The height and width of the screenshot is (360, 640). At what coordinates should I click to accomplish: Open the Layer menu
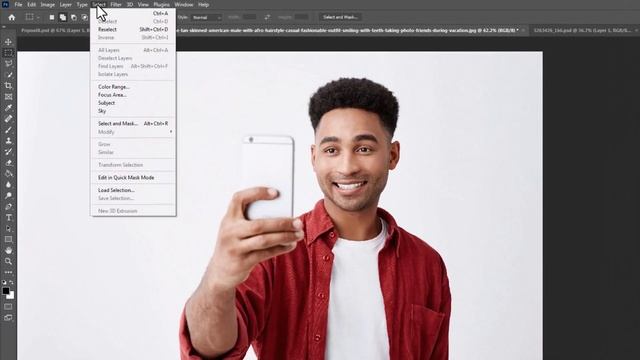click(x=65, y=4)
